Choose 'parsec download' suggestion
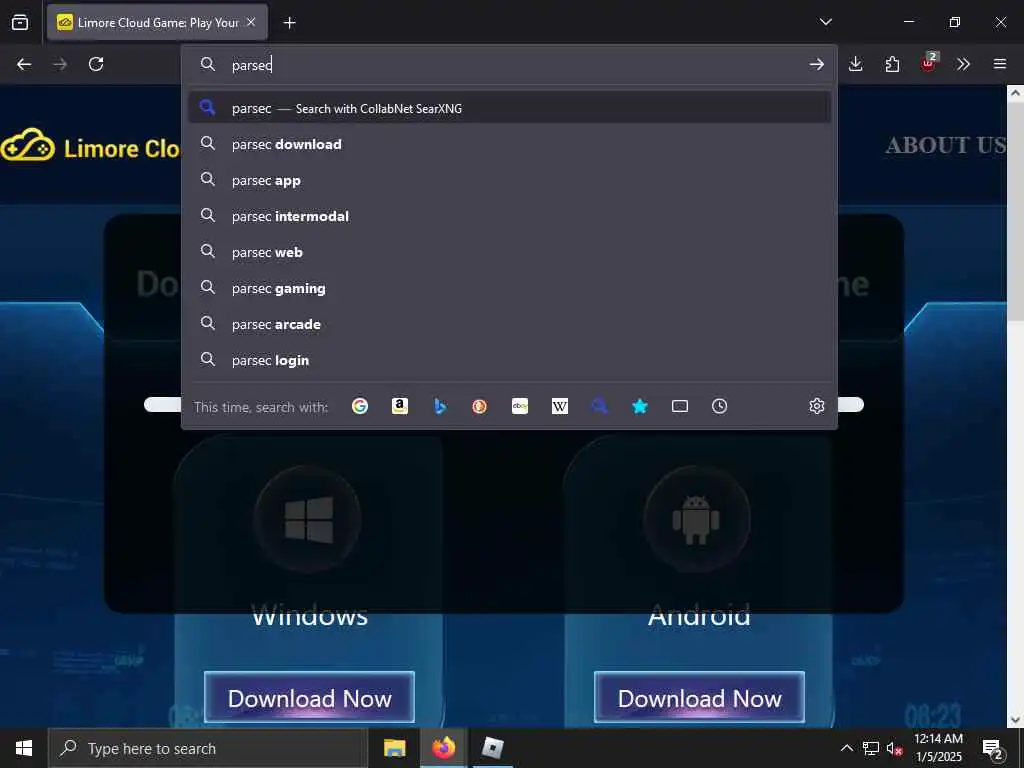1024x768 pixels. (509, 144)
